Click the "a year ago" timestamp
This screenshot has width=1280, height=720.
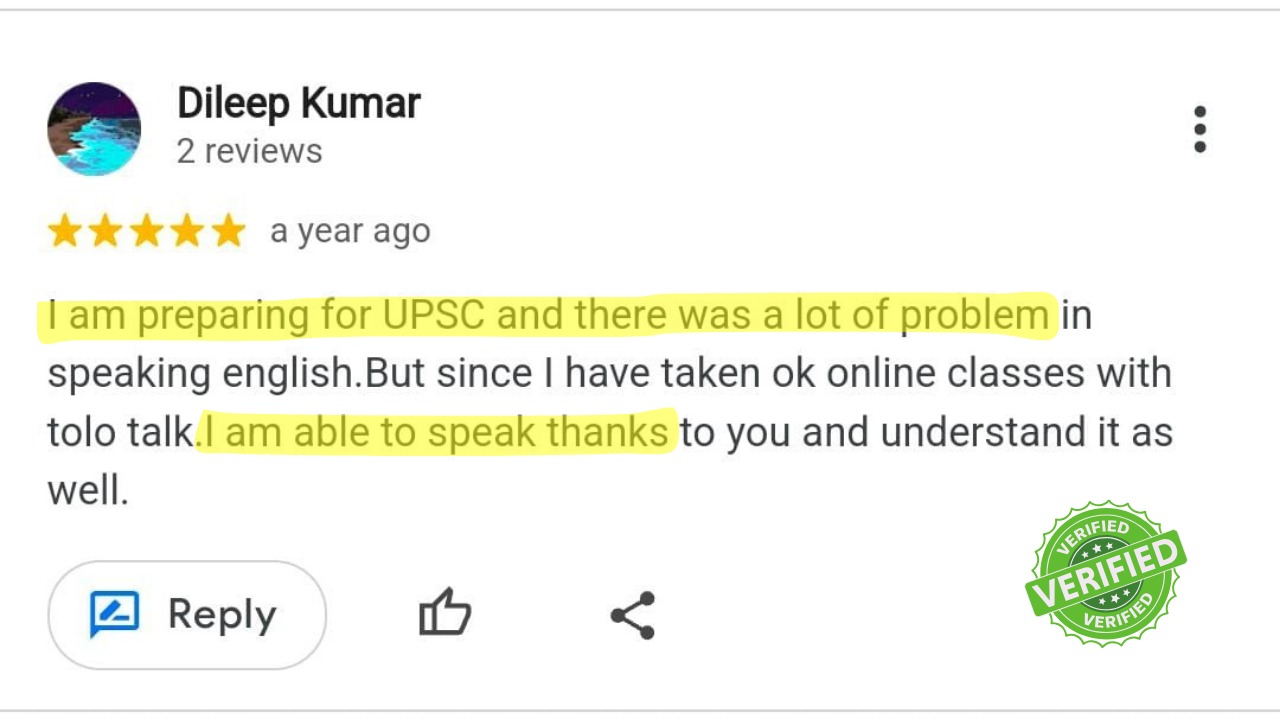(x=350, y=231)
